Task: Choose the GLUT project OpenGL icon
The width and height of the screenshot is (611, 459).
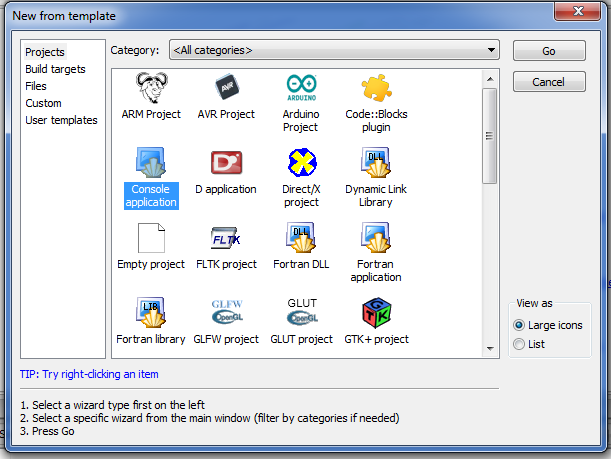Action: point(302,311)
